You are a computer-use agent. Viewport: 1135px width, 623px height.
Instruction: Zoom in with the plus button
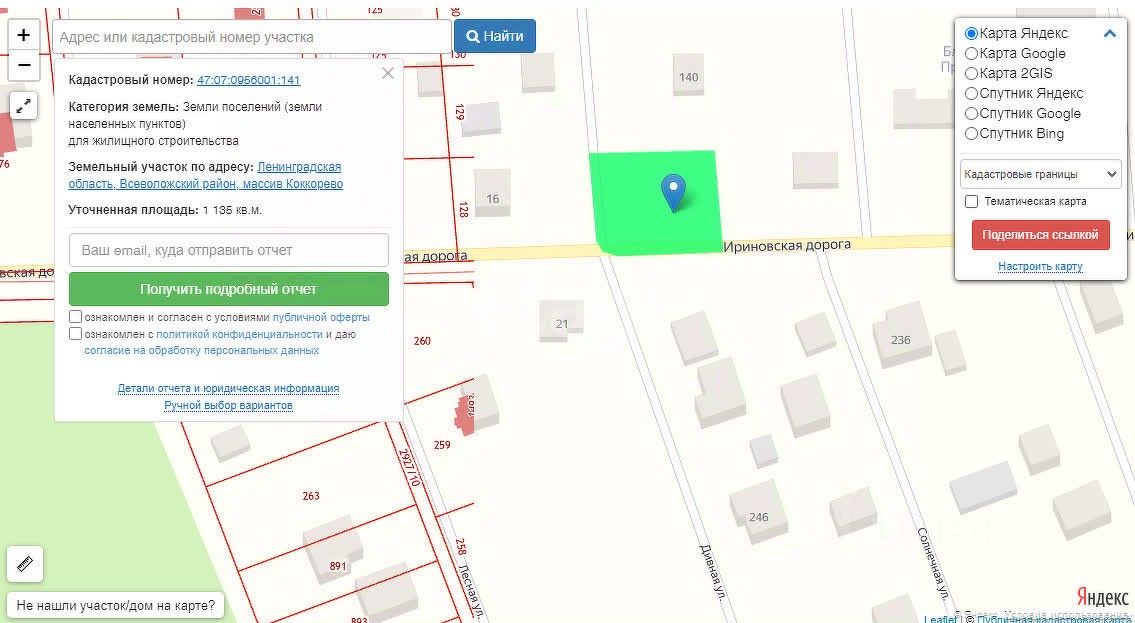pyautogui.click(x=23, y=35)
